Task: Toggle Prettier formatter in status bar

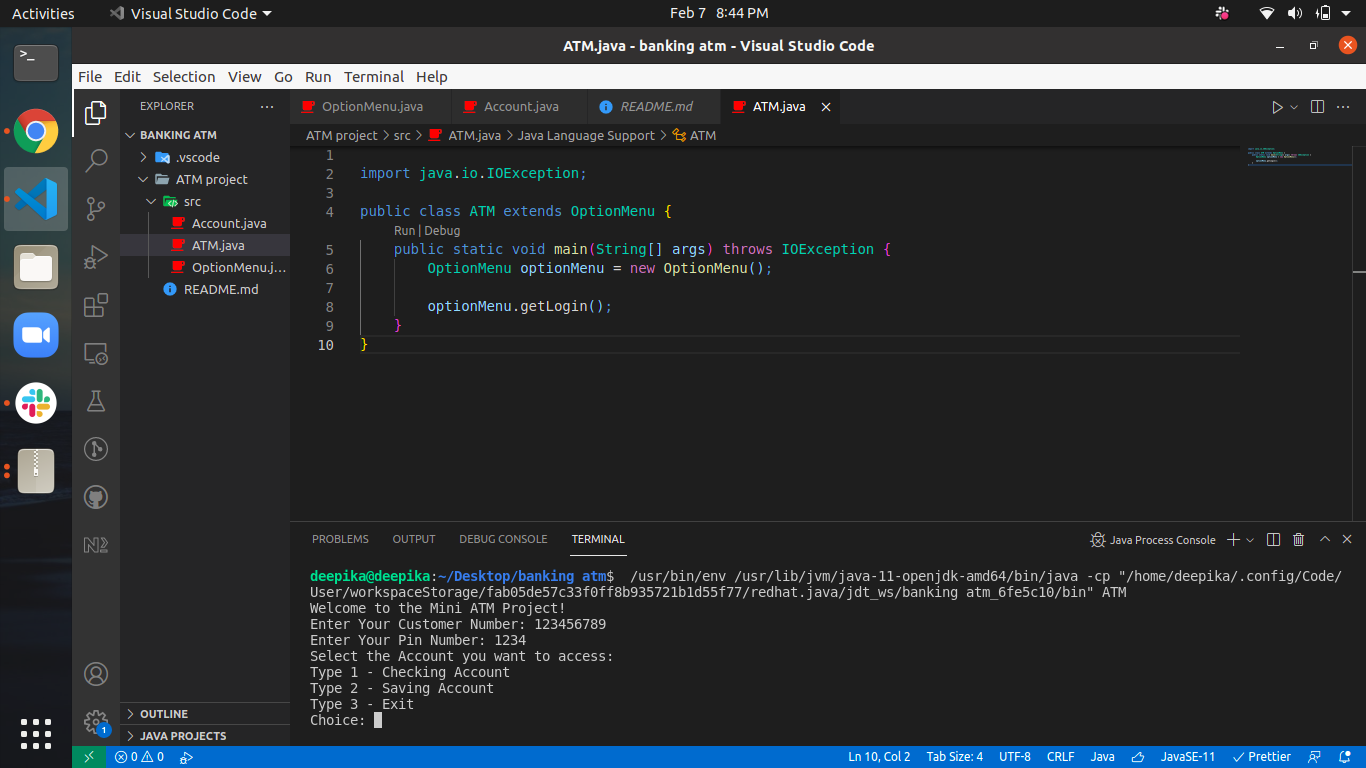Action: tap(1262, 757)
